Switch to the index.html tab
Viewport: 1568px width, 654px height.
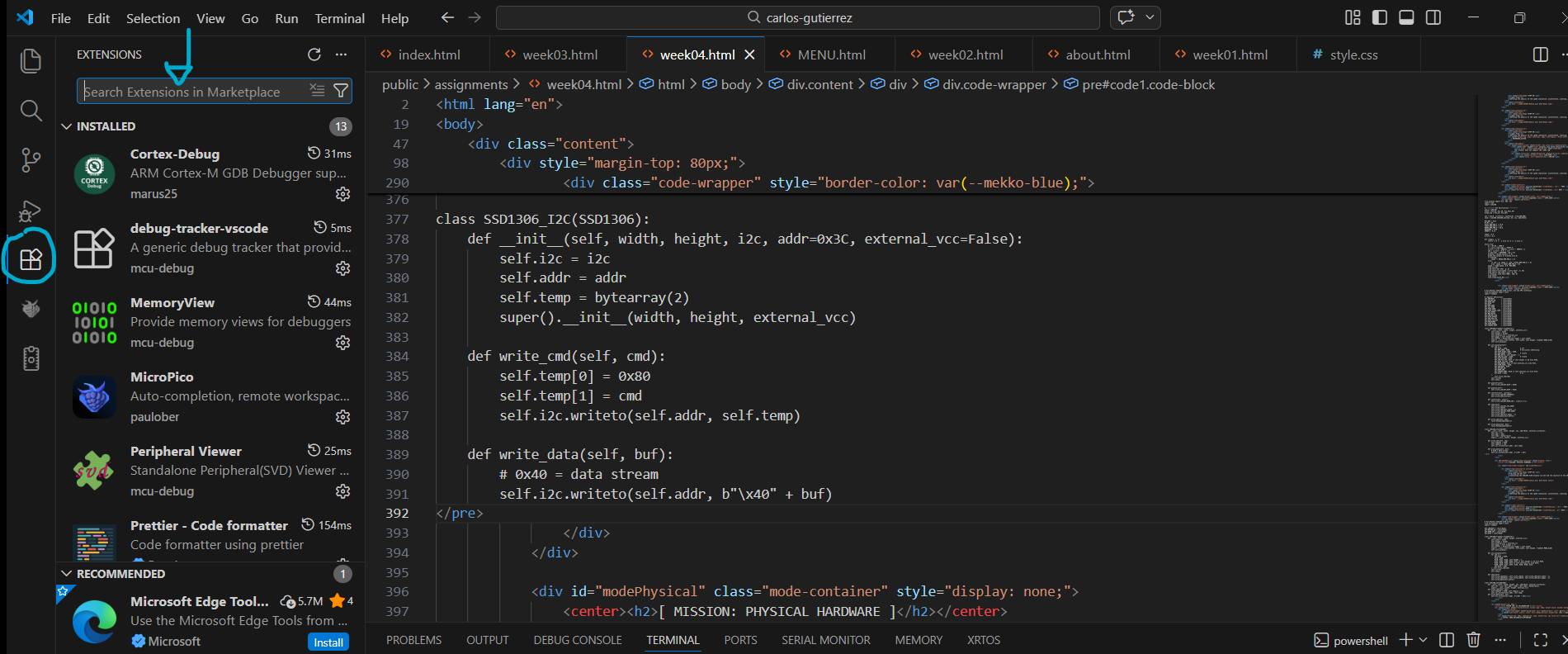[x=427, y=54]
